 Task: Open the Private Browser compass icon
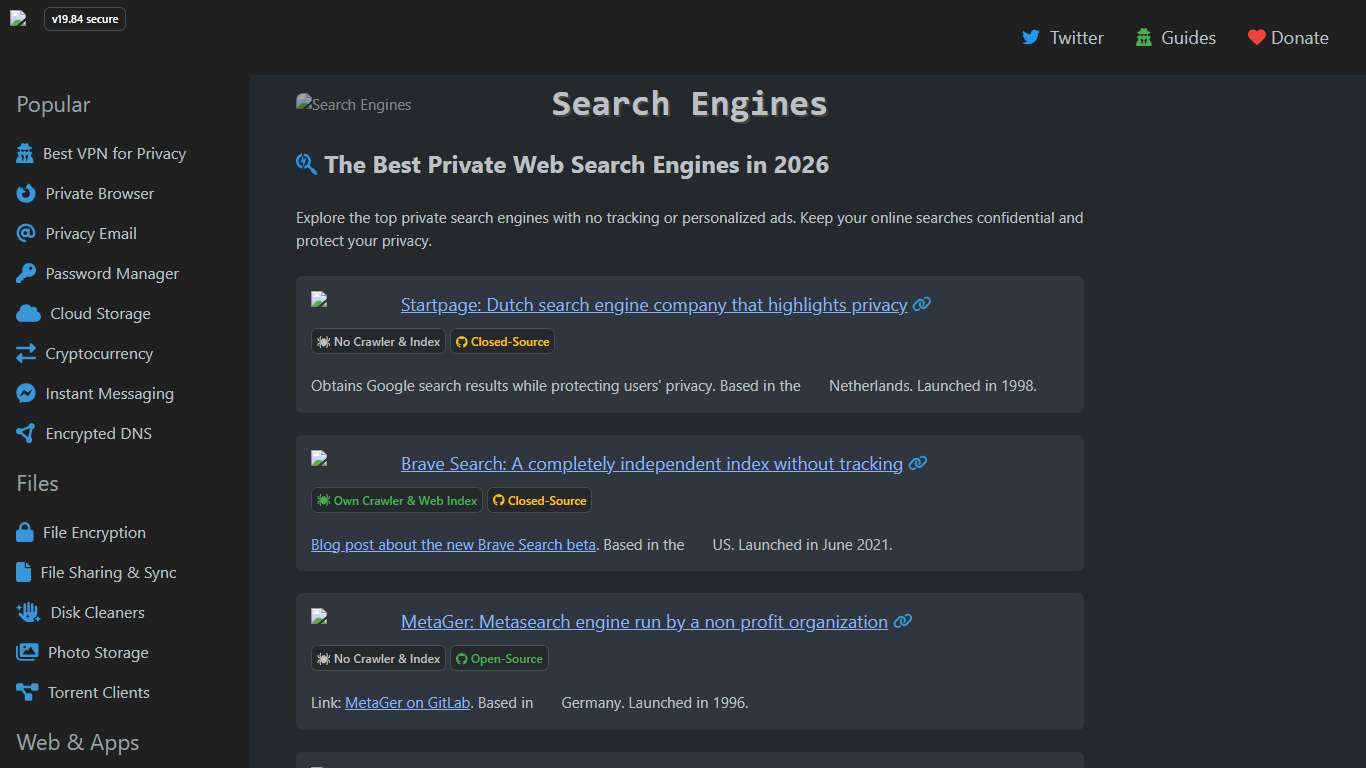pyautogui.click(x=26, y=193)
